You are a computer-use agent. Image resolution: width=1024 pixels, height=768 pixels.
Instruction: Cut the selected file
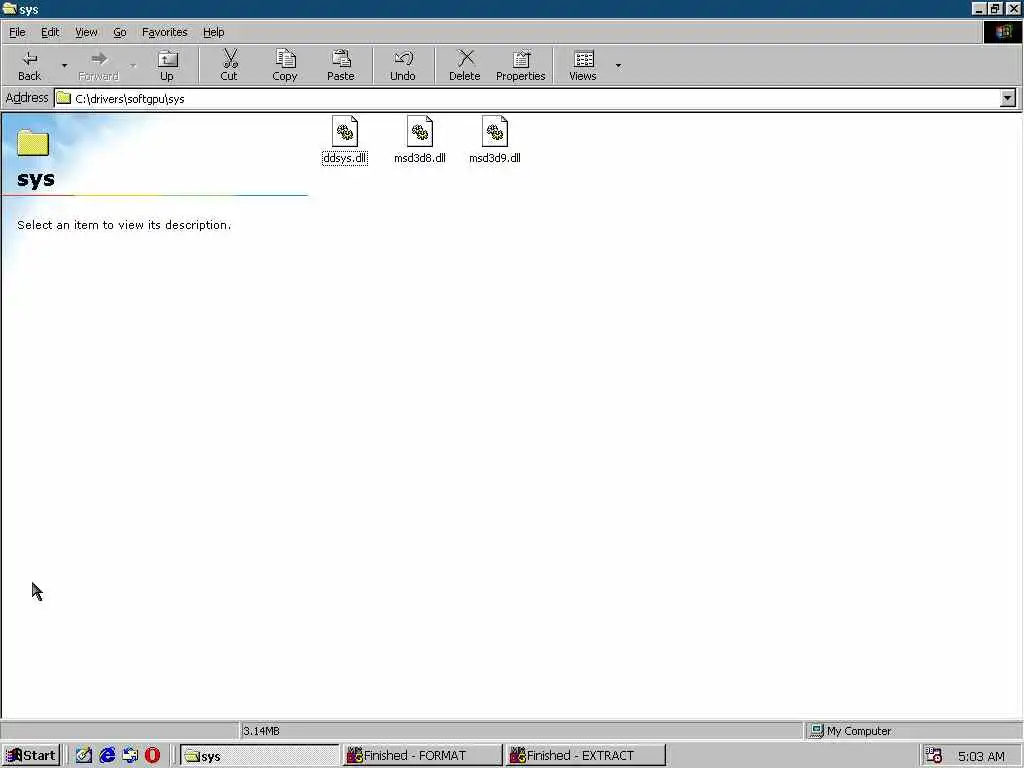point(229,65)
